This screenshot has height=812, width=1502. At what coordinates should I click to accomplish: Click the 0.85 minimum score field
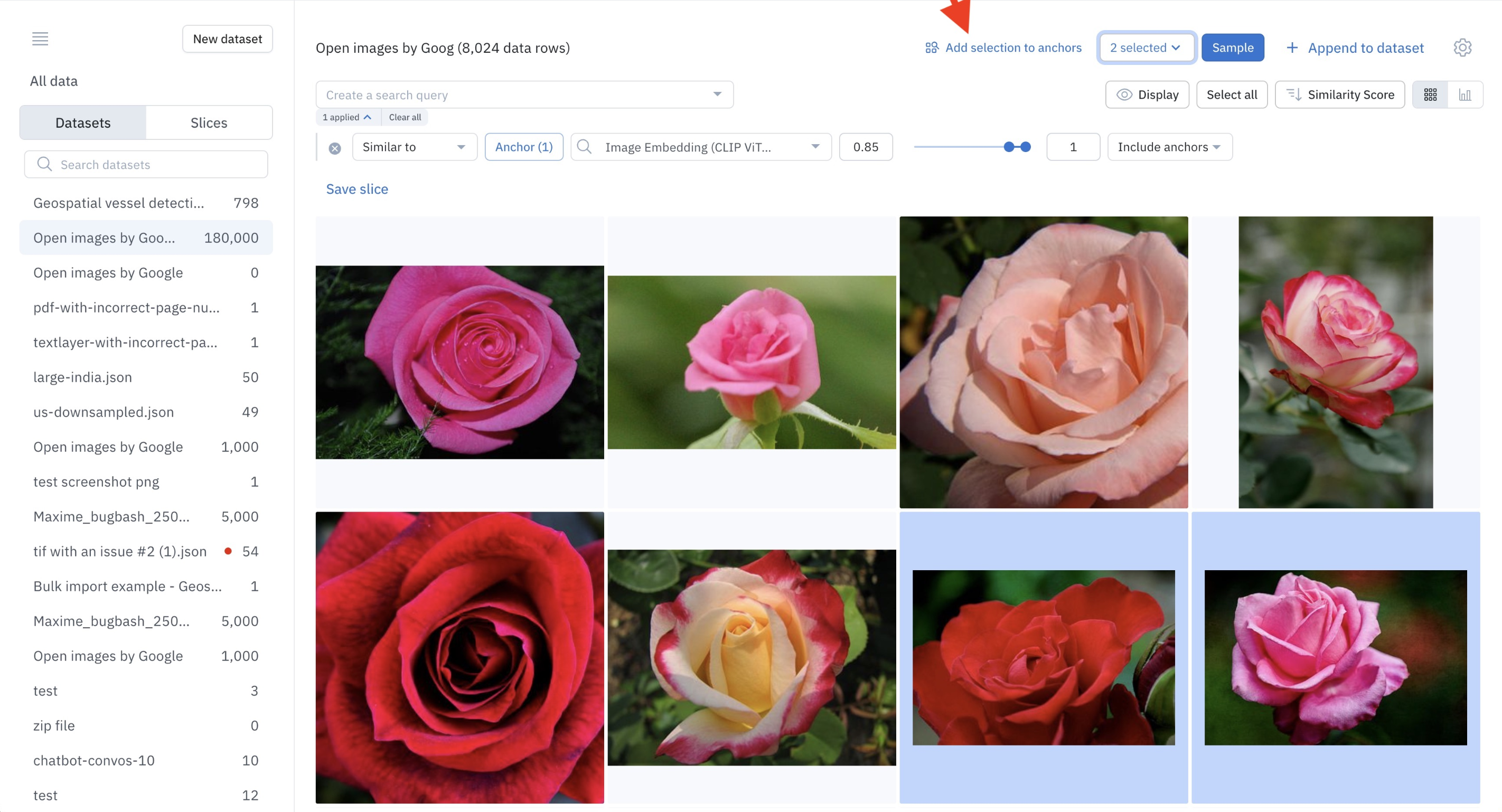tap(865, 147)
